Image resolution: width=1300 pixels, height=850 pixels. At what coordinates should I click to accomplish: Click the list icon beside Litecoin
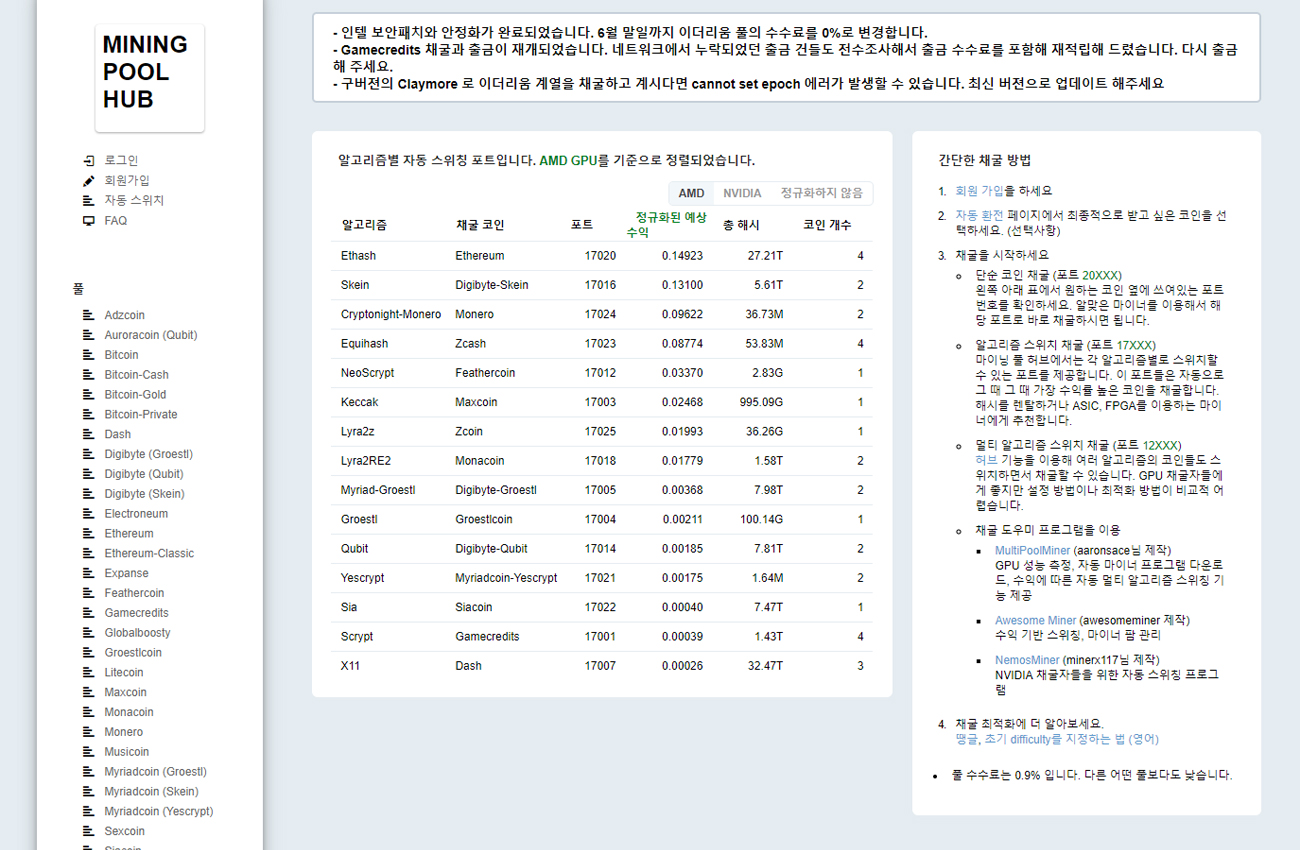88,672
